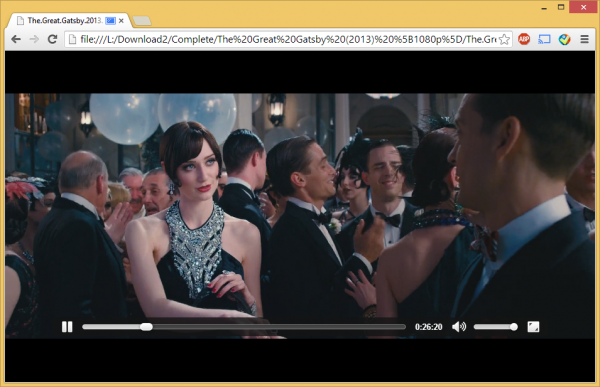600x387 pixels.
Task: Open the Google Cast extension
Action: pyautogui.click(x=544, y=39)
